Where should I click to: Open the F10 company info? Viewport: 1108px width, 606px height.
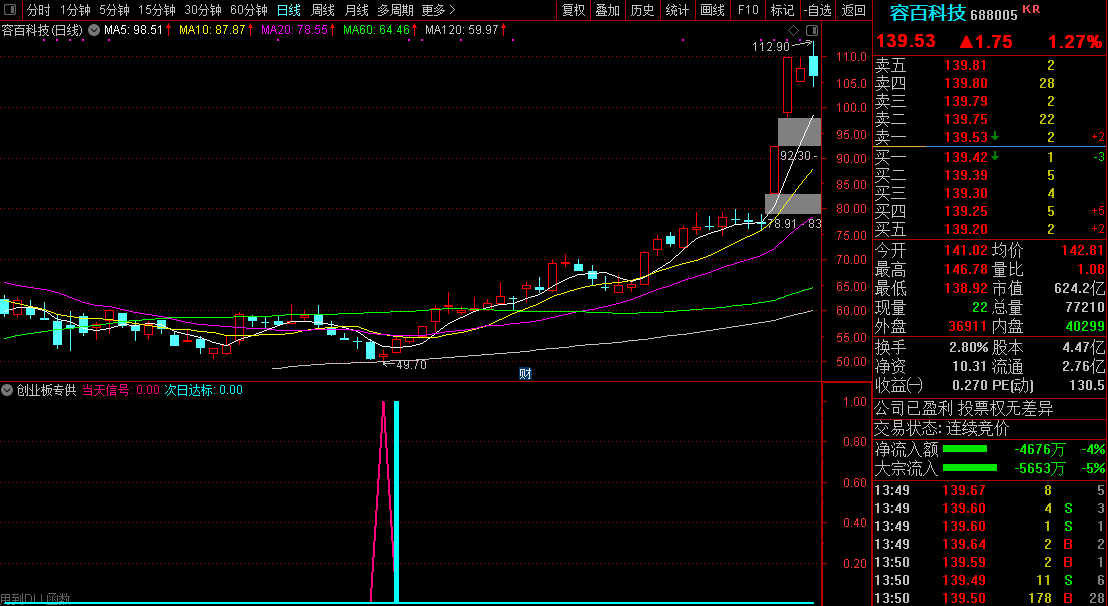tap(747, 10)
